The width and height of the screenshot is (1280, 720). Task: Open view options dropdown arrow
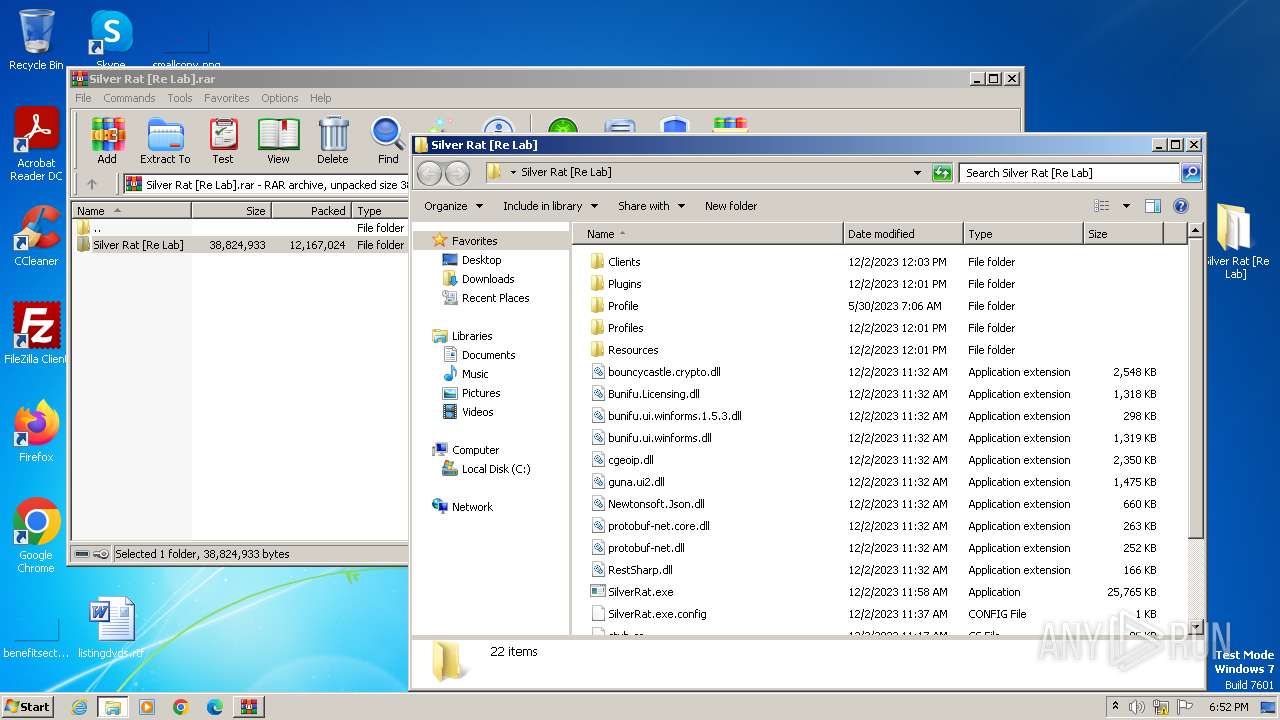point(1126,206)
